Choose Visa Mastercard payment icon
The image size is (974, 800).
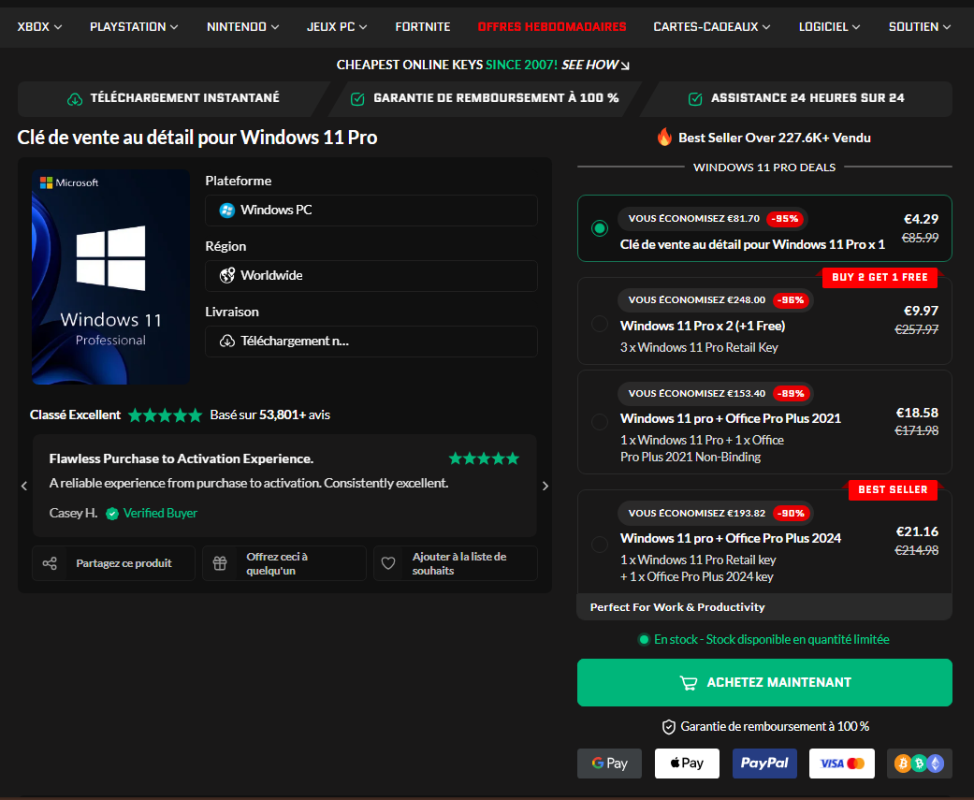coord(842,763)
